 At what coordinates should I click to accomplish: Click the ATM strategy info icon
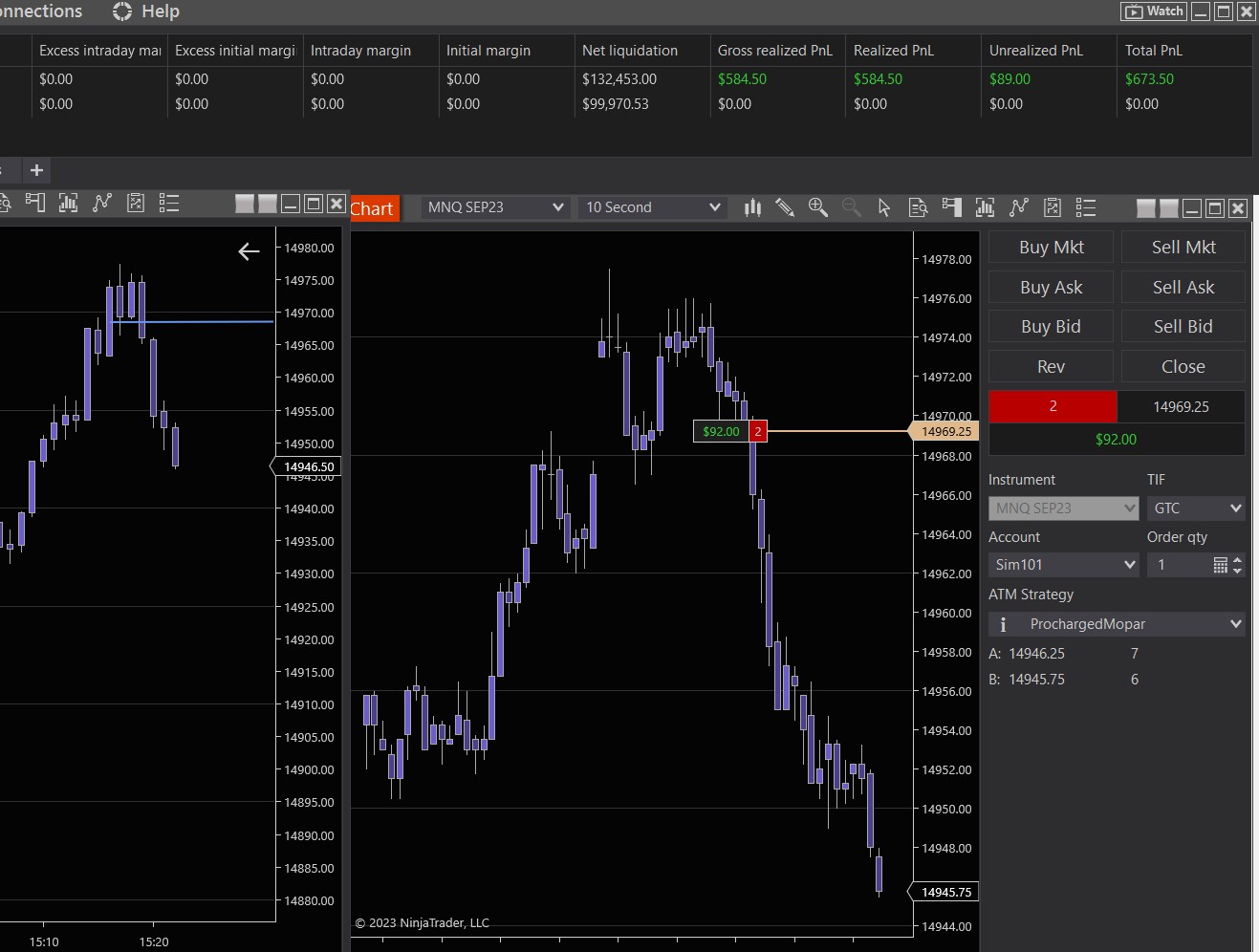tap(1003, 624)
